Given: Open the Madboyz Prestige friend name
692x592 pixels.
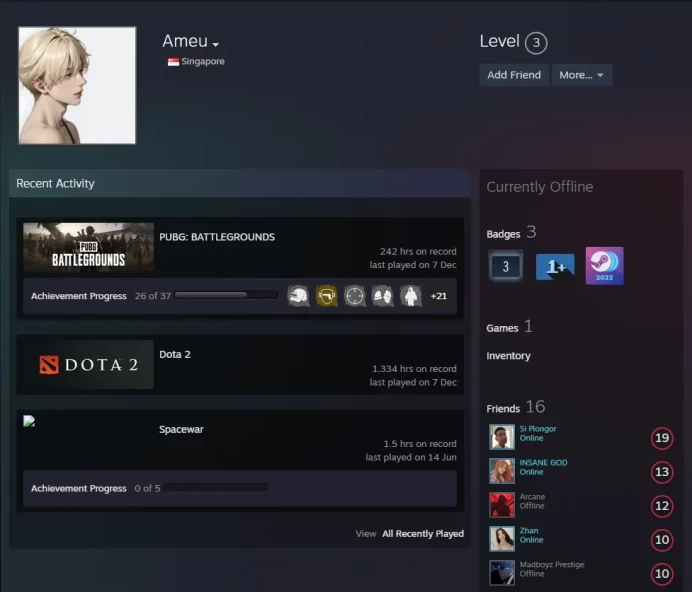Looking at the screenshot, I should [552, 565].
